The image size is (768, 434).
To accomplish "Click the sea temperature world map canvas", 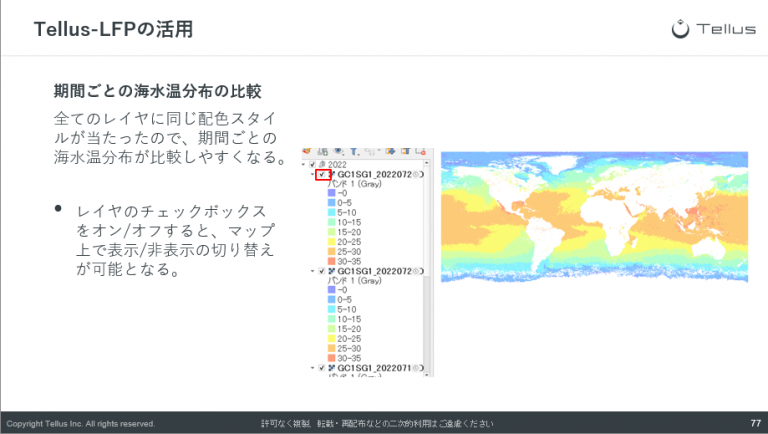I will [x=595, y=217].
